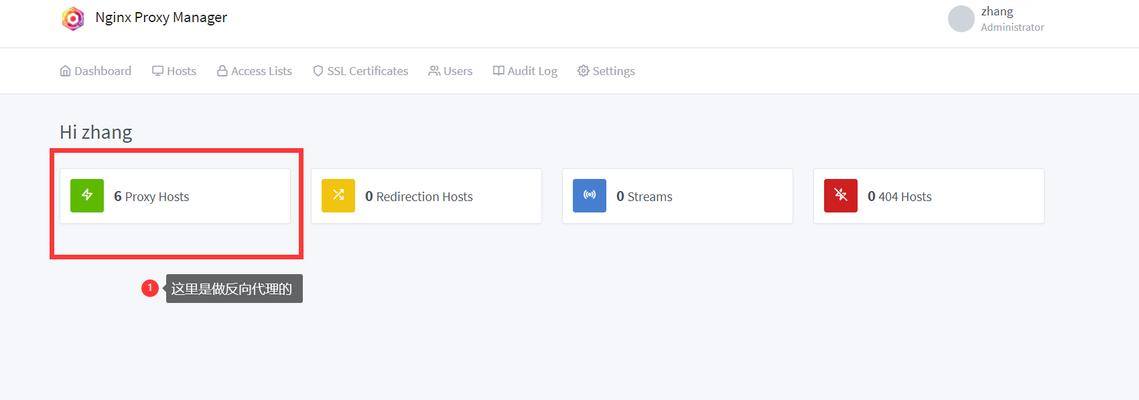Screen dimensions: 1139x400
Task: Open the Settings tab
Action: [607, 71]
